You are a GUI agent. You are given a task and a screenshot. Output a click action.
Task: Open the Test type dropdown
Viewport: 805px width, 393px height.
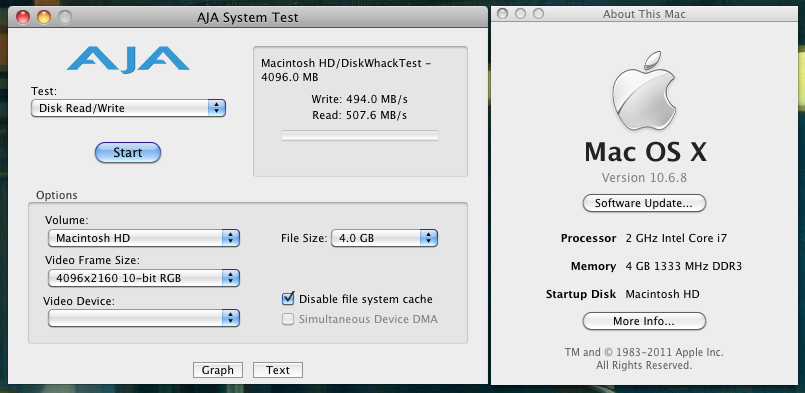[128, 108]
